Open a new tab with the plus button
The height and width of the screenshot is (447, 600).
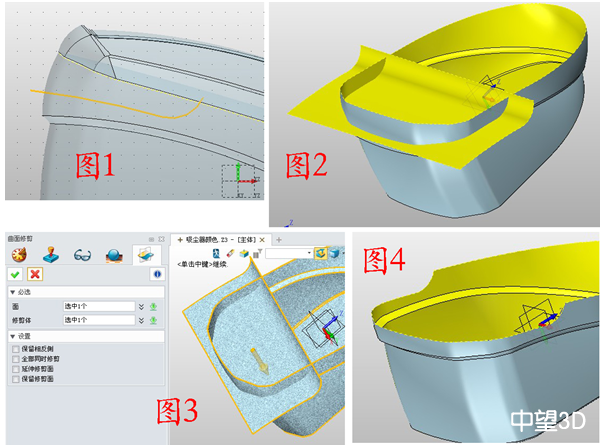click(279, 240)
